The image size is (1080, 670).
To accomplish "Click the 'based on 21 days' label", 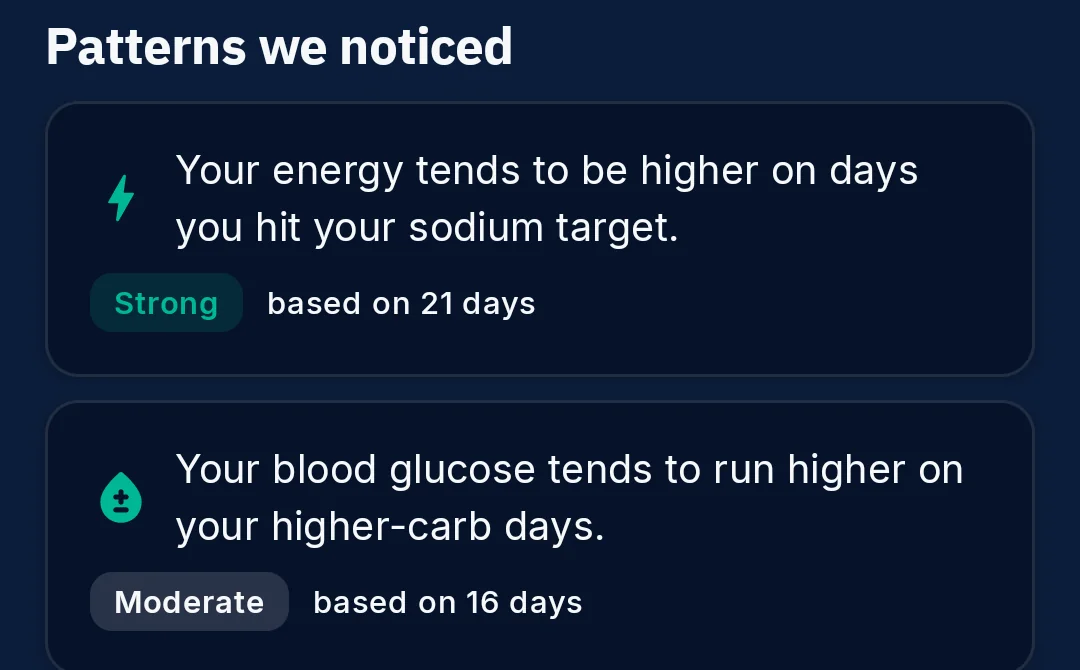I will click(401, 304).
